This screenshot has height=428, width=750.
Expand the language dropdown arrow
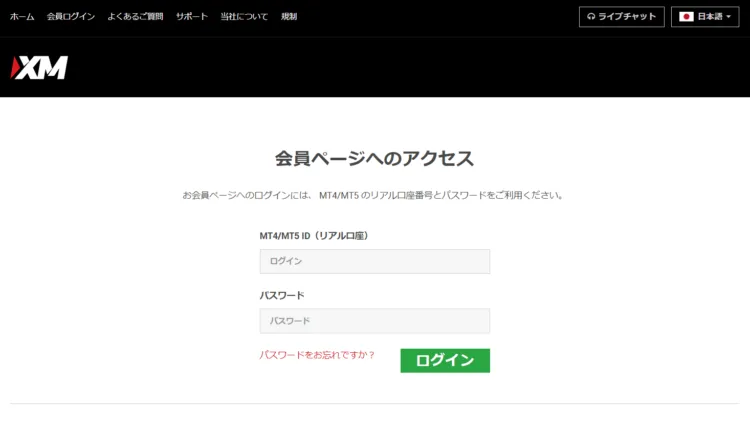(x=729, y=17)
